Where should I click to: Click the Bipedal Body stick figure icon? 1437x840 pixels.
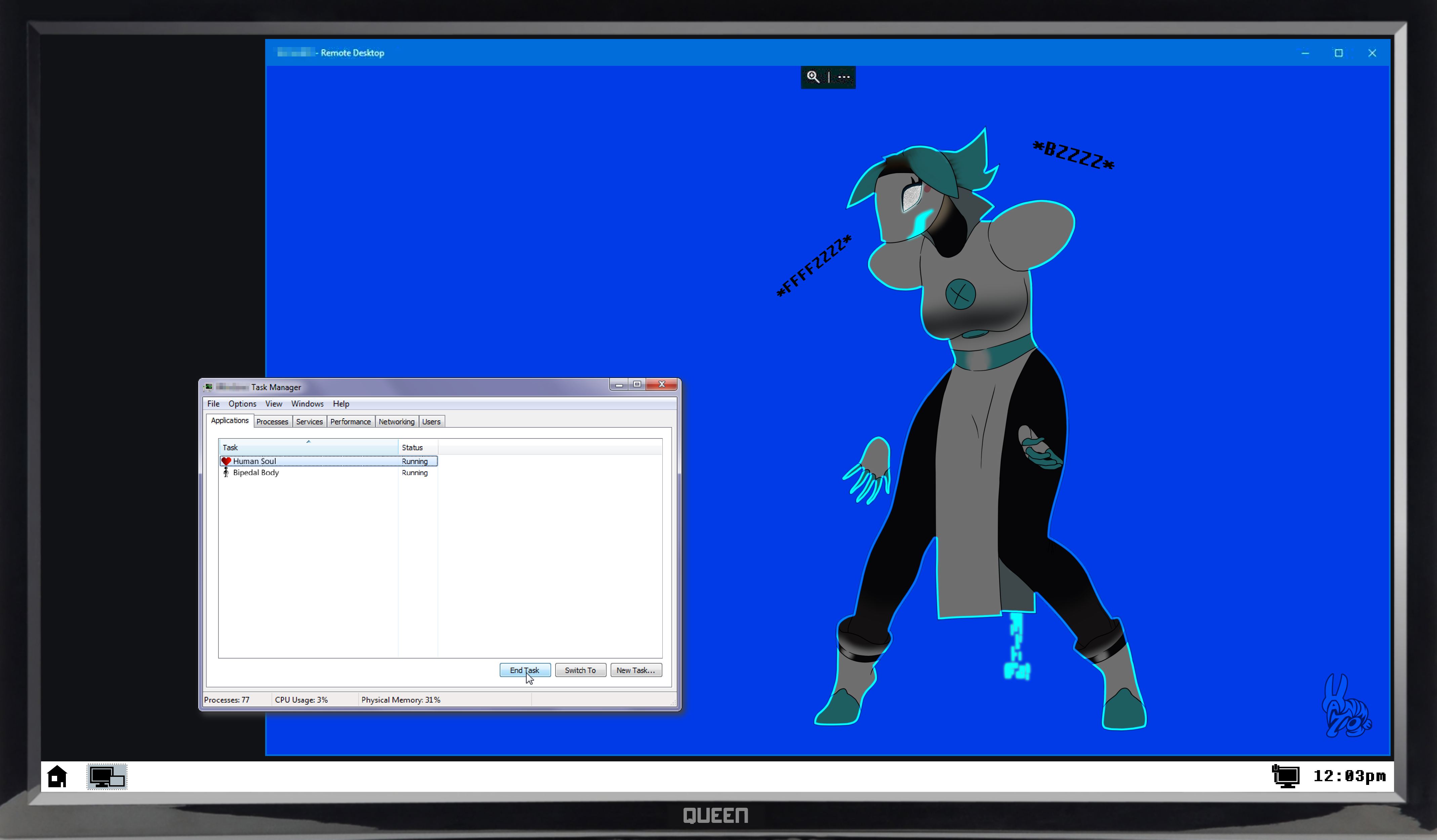tap(226, 472)
